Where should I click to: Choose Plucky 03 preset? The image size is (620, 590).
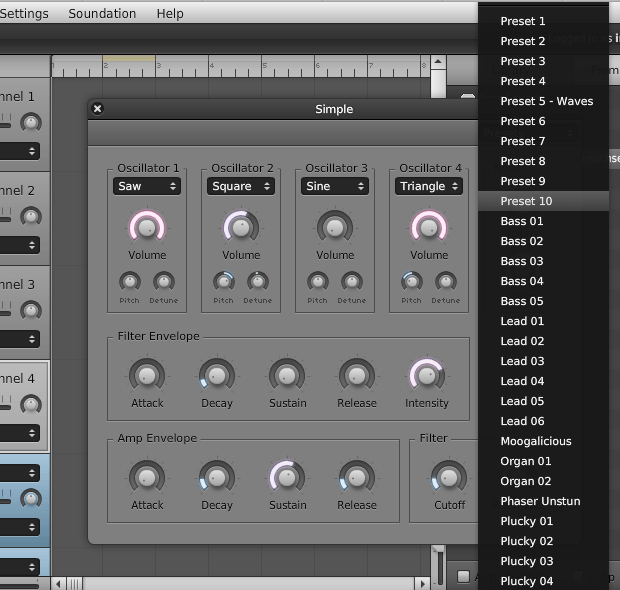tap(543, 561)
